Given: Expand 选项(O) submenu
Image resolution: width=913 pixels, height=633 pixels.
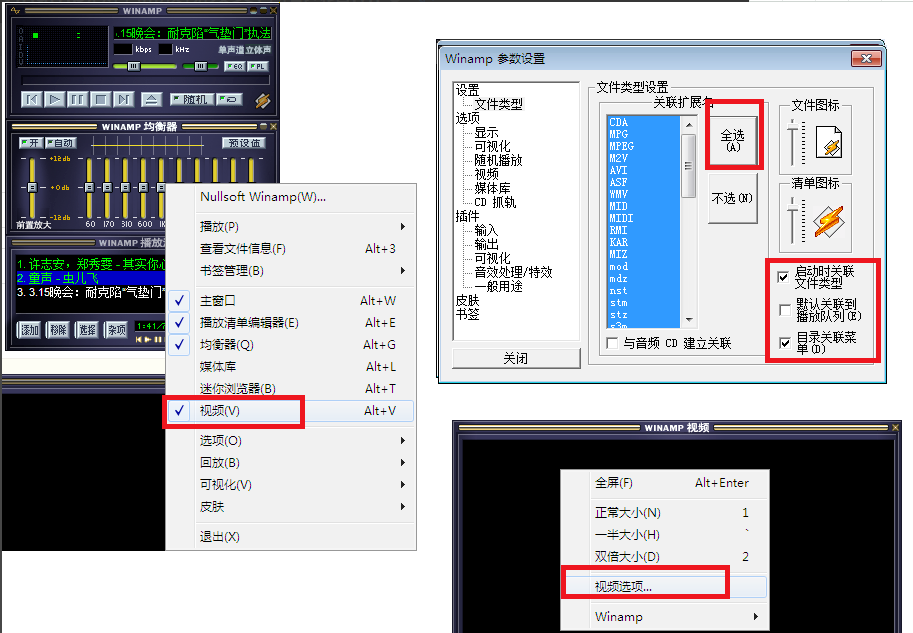Looking at the screenshot, I should pos(291,440).
